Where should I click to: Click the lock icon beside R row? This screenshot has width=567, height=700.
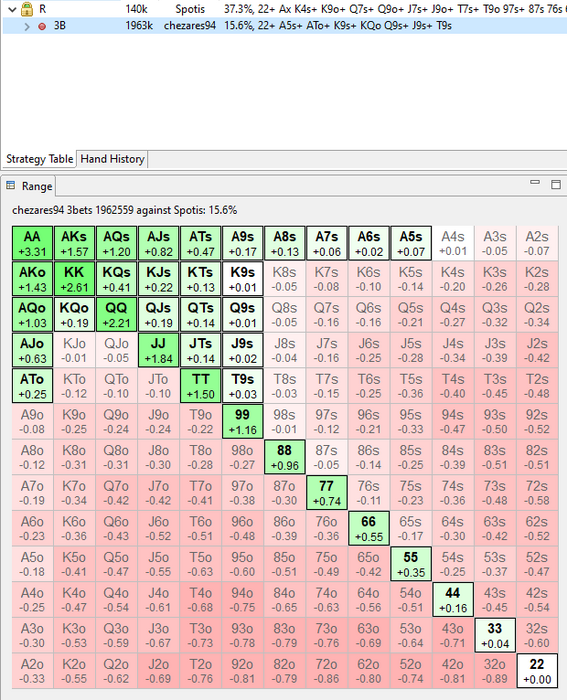pos(27,9)
